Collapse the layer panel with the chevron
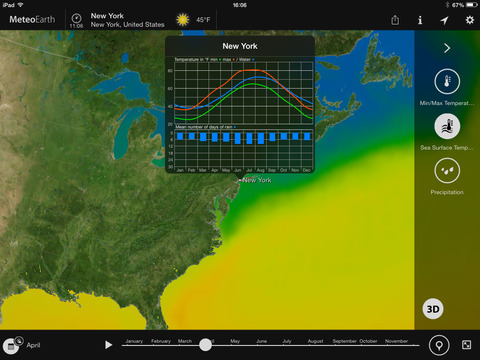 pos(447,48)
